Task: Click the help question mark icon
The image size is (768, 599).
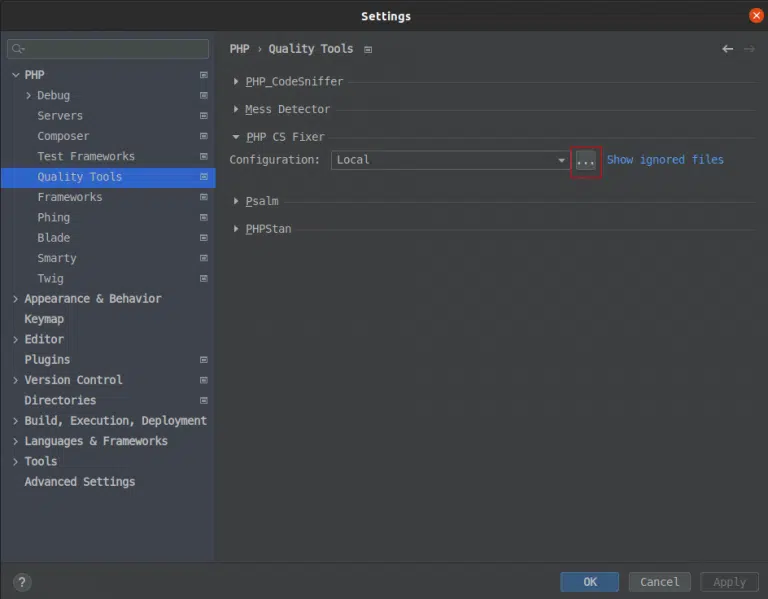Action: [22, 582]
